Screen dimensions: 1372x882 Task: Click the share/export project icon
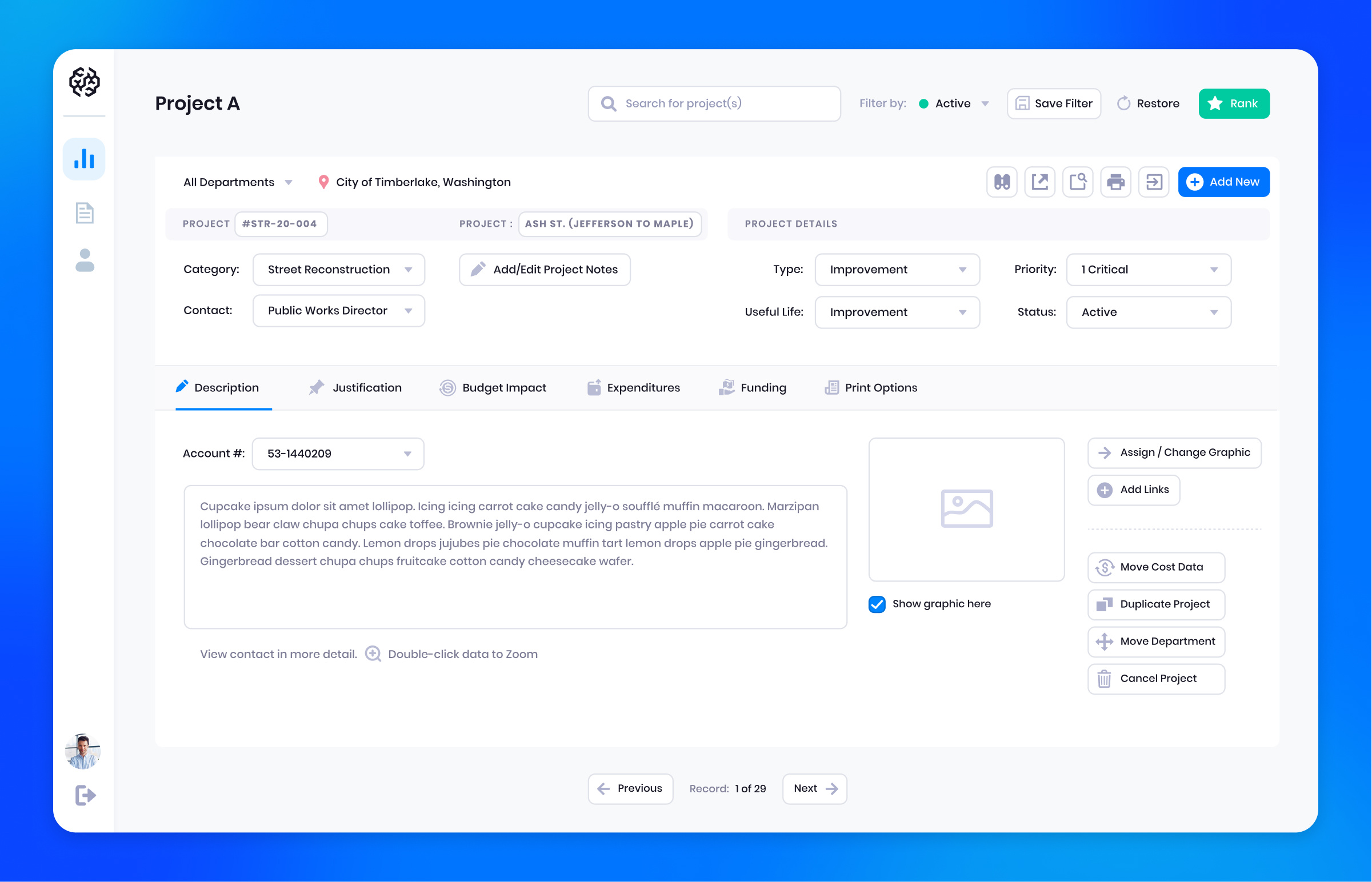click(x=1040, y=182)
